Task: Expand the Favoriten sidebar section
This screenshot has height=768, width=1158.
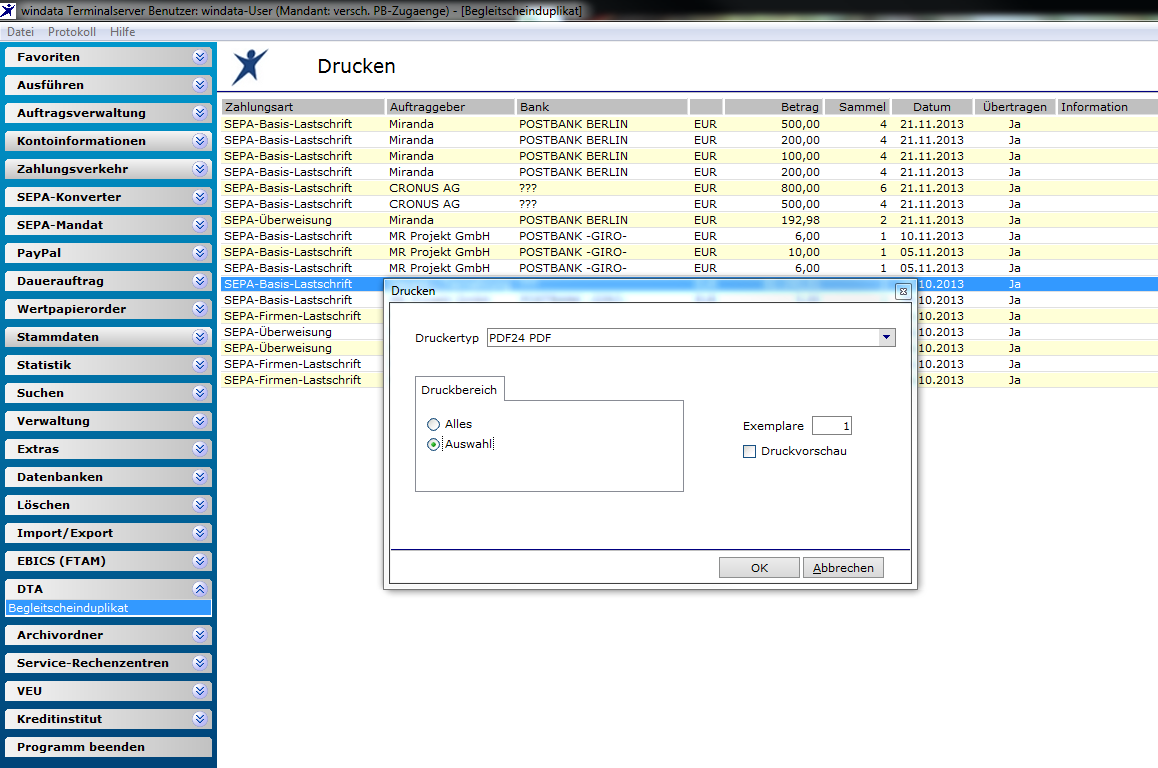Action: click(x=109, y=57)
